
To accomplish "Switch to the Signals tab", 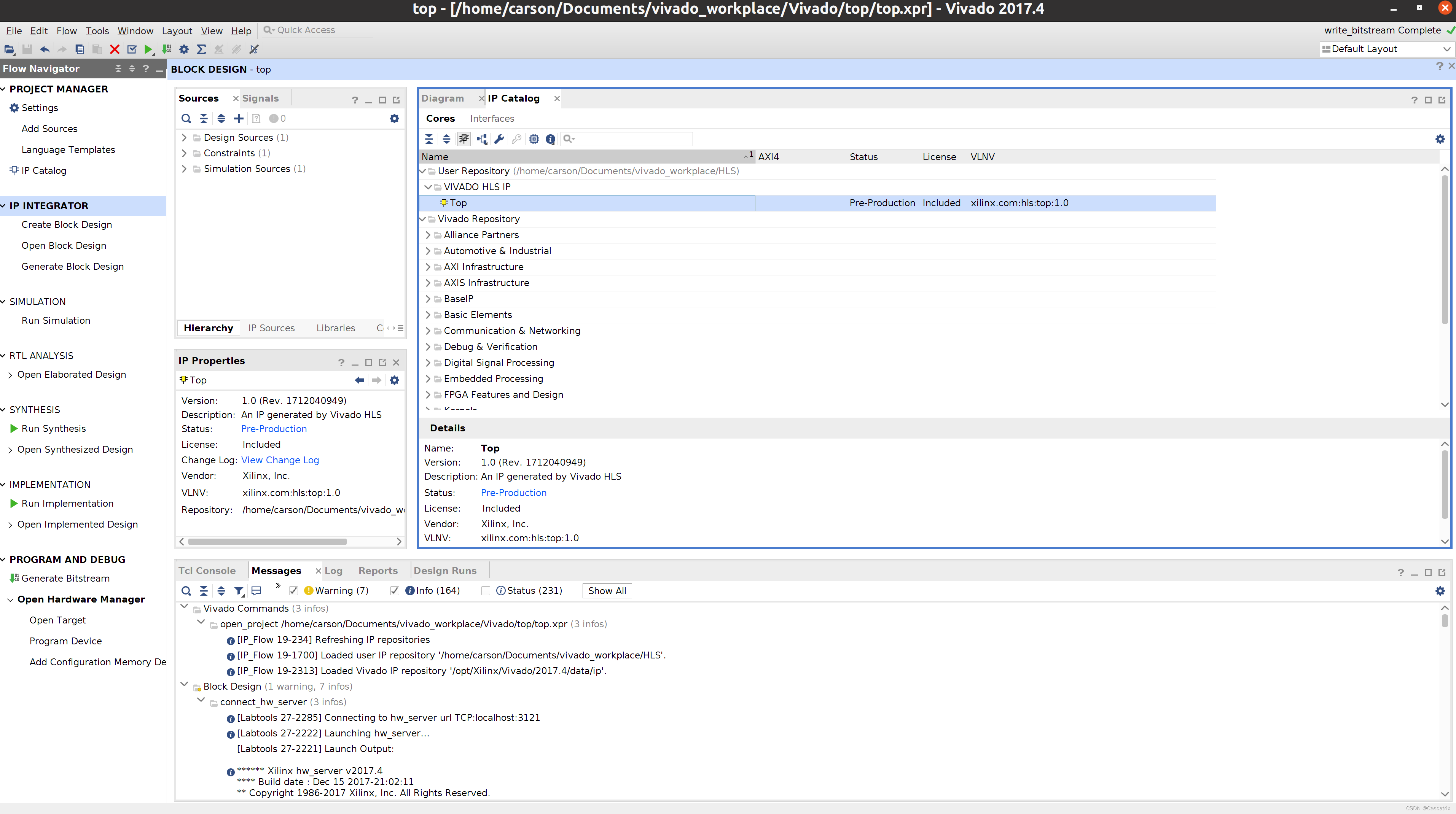I will tap(261, 98).
